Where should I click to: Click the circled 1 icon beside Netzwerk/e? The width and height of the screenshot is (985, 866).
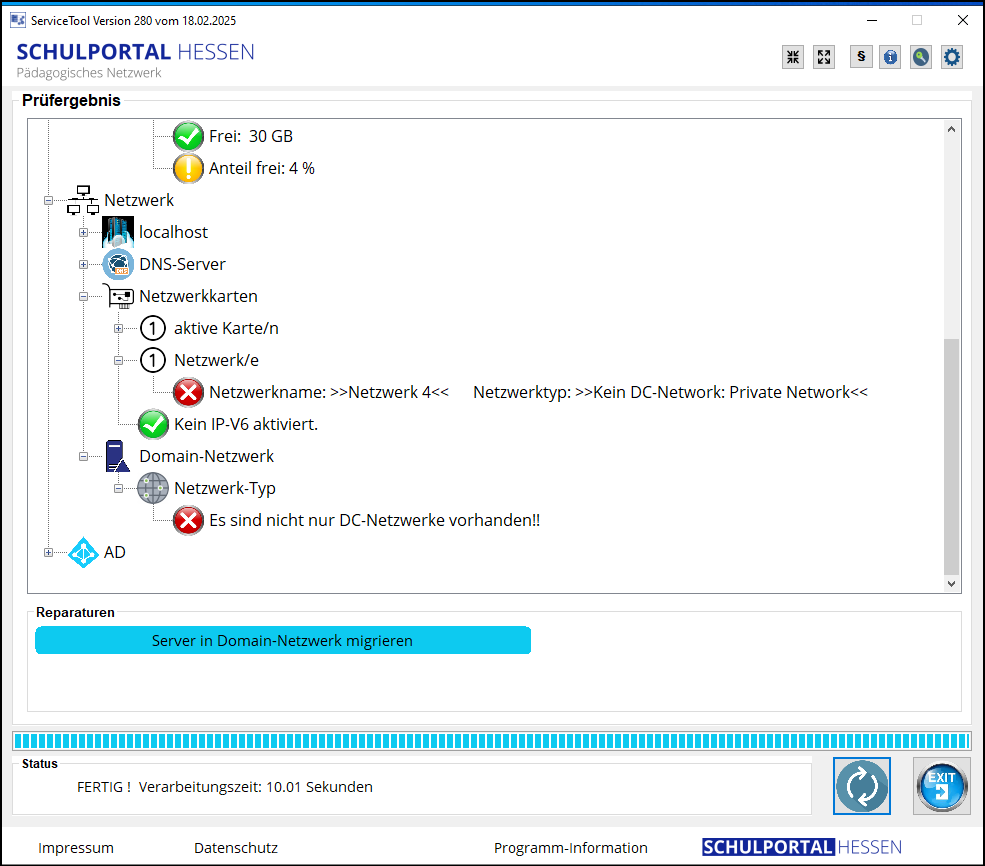coord(153,360)
